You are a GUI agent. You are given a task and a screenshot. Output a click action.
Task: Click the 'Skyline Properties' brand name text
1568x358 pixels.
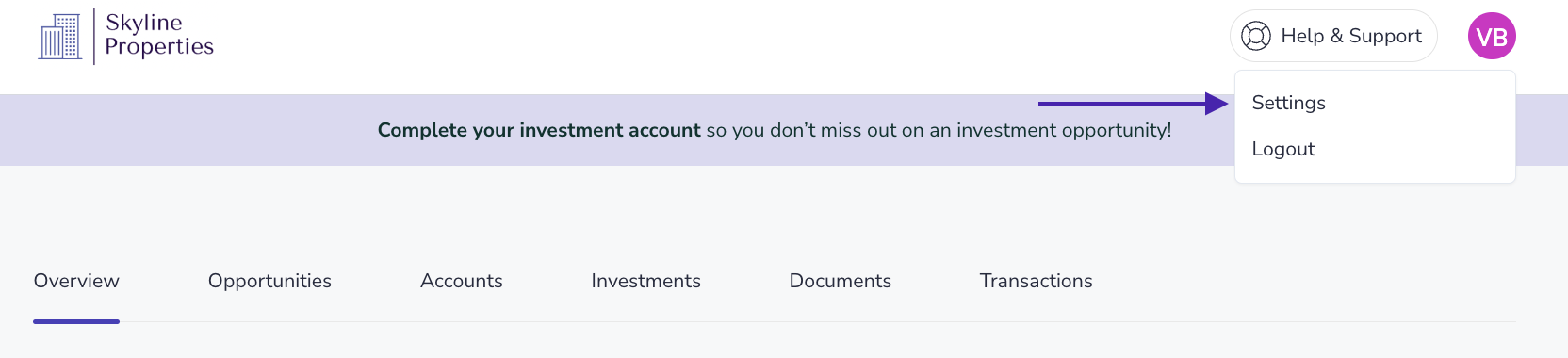click(x=159, y=35)
